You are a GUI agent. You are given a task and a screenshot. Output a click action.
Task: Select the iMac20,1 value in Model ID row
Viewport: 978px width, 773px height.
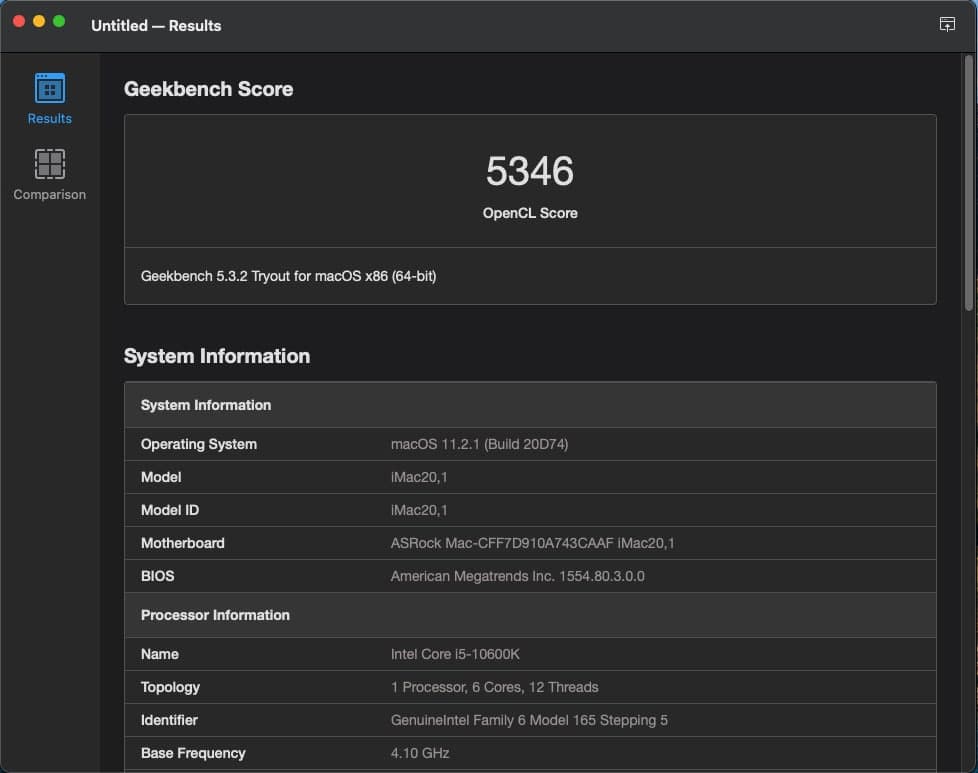tap(419, 510)
